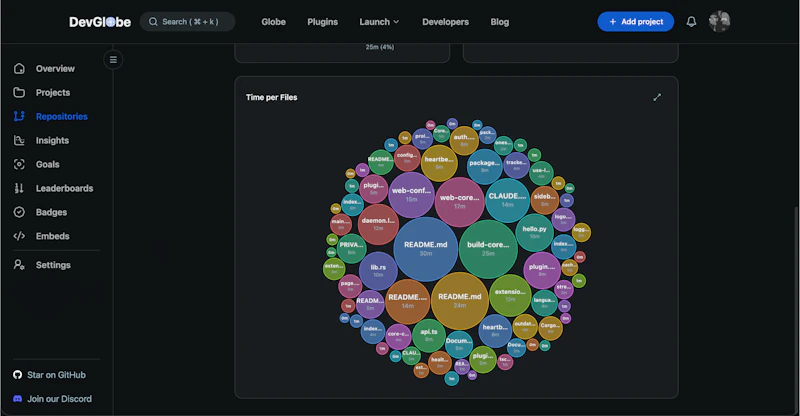Select the extensio 12m bubble
The width and height of the screenshot is (800, 416).
[x=510, y=295]
